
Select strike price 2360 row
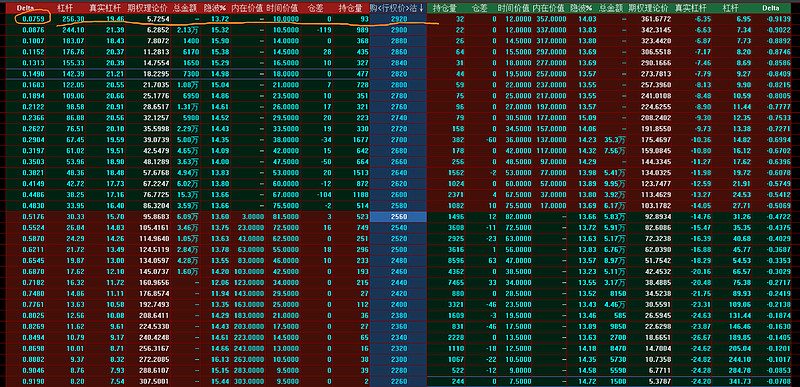click(398, 326)
